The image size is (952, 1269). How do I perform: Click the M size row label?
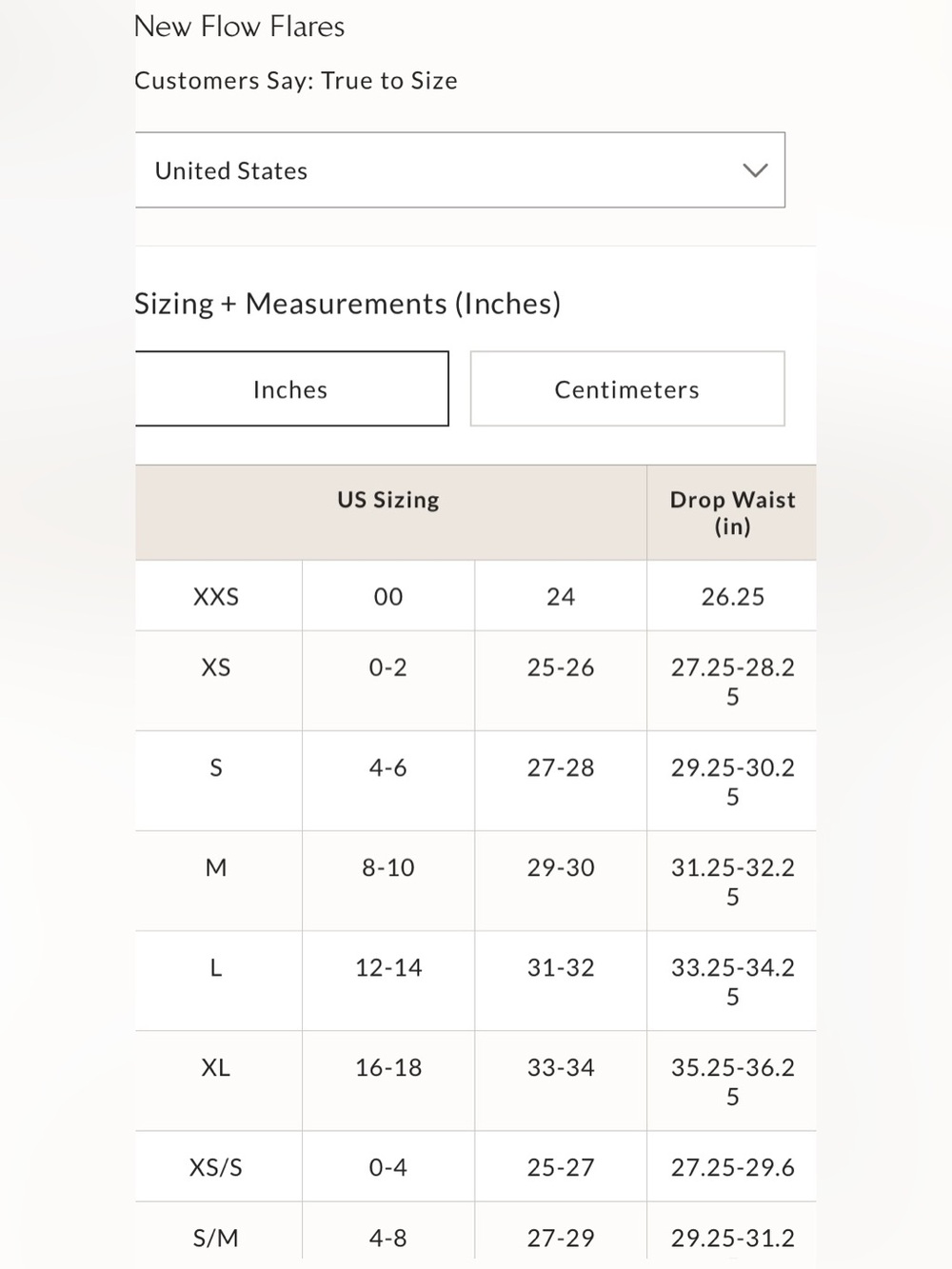pos(216,867)
